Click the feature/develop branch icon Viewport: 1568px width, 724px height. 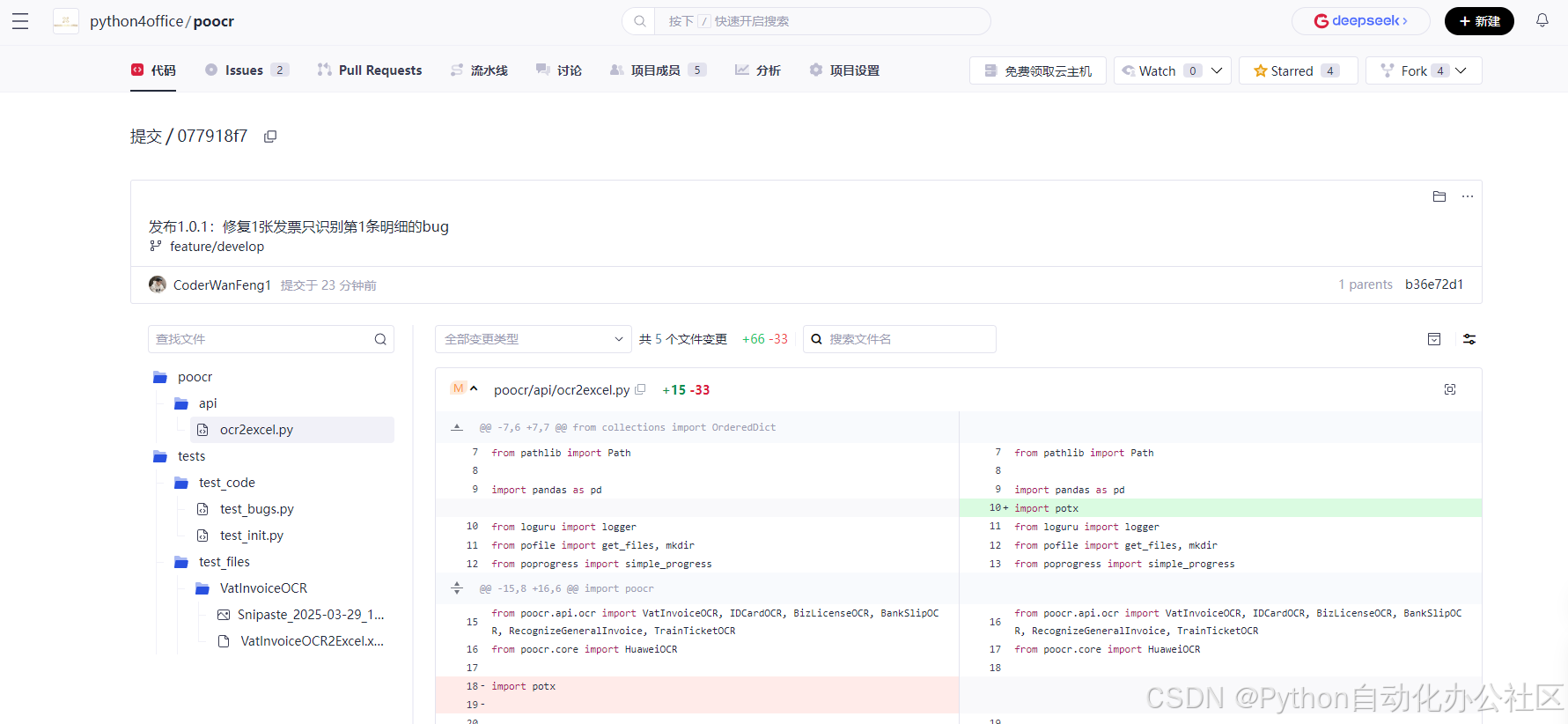click(x=156, y=247)
